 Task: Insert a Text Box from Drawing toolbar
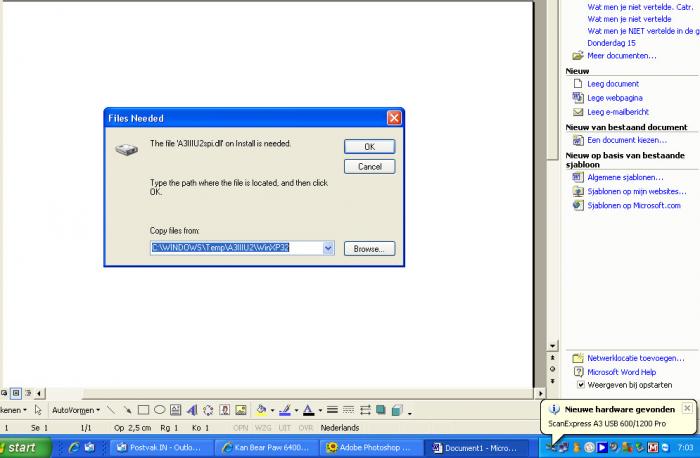click(175, 410)
